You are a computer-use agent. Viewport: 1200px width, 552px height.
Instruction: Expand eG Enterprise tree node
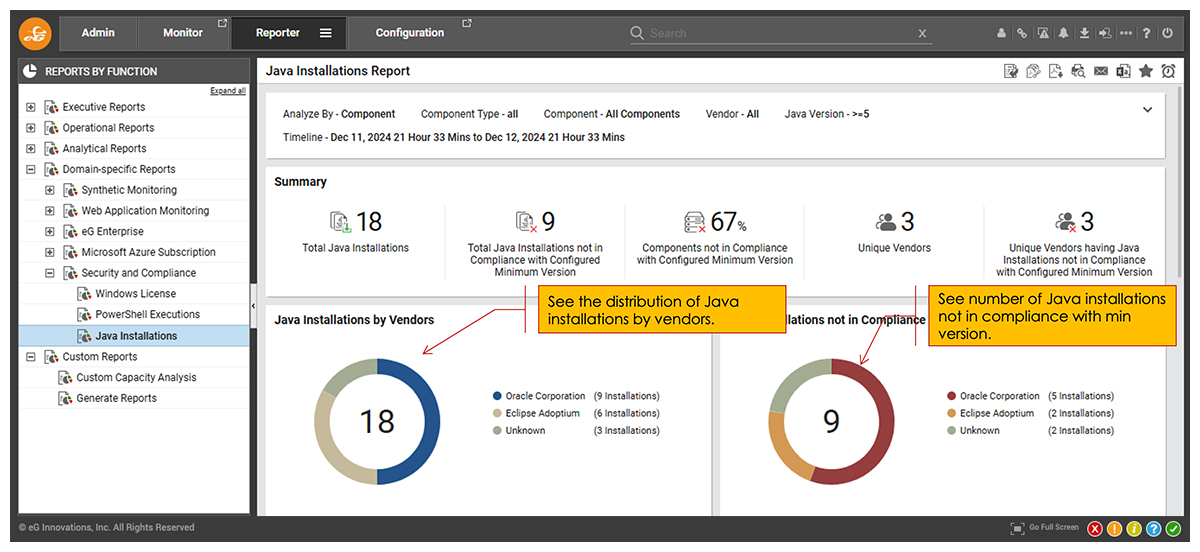pyautogui.click(x=50, y=232)
